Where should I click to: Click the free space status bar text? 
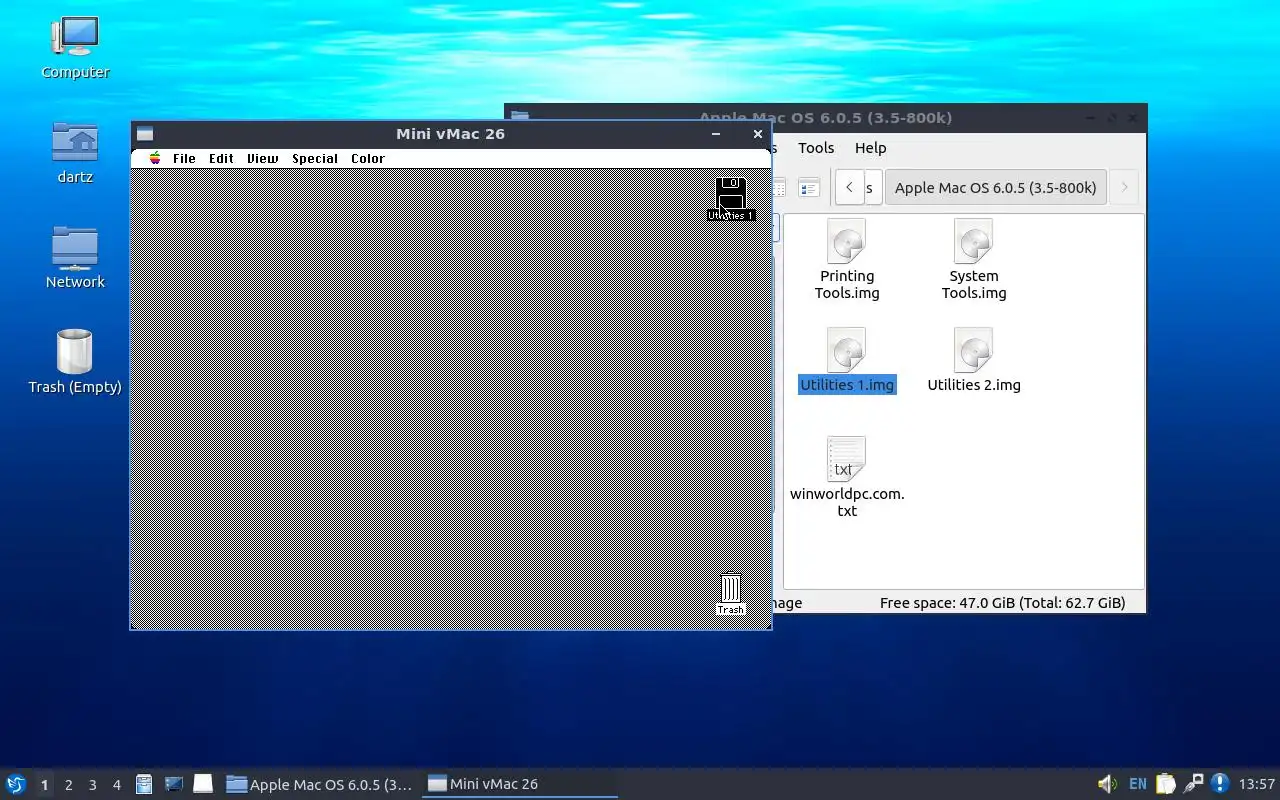coord(1002,603)
